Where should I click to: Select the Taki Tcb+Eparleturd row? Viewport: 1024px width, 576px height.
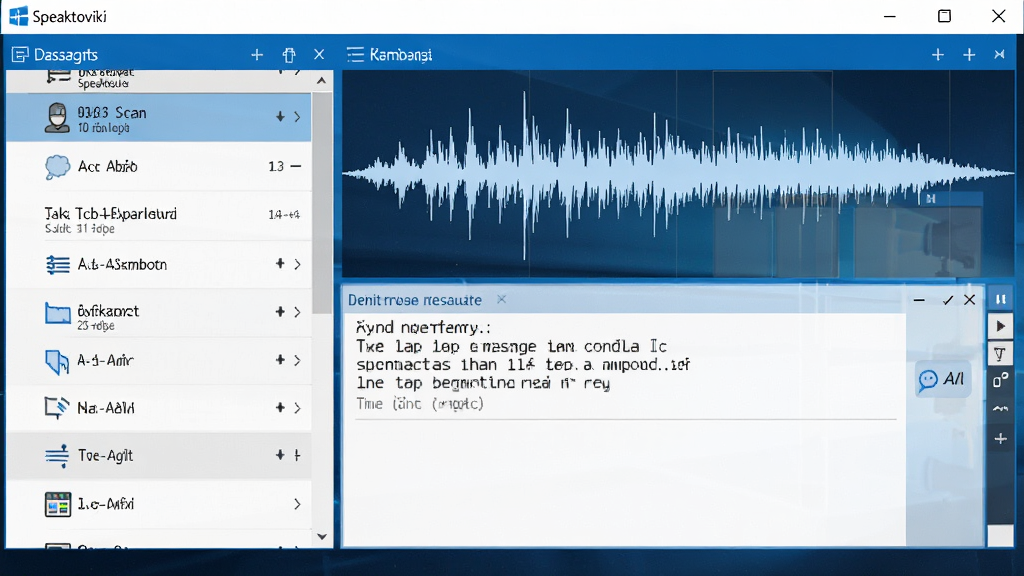click(x=159, y=218)
